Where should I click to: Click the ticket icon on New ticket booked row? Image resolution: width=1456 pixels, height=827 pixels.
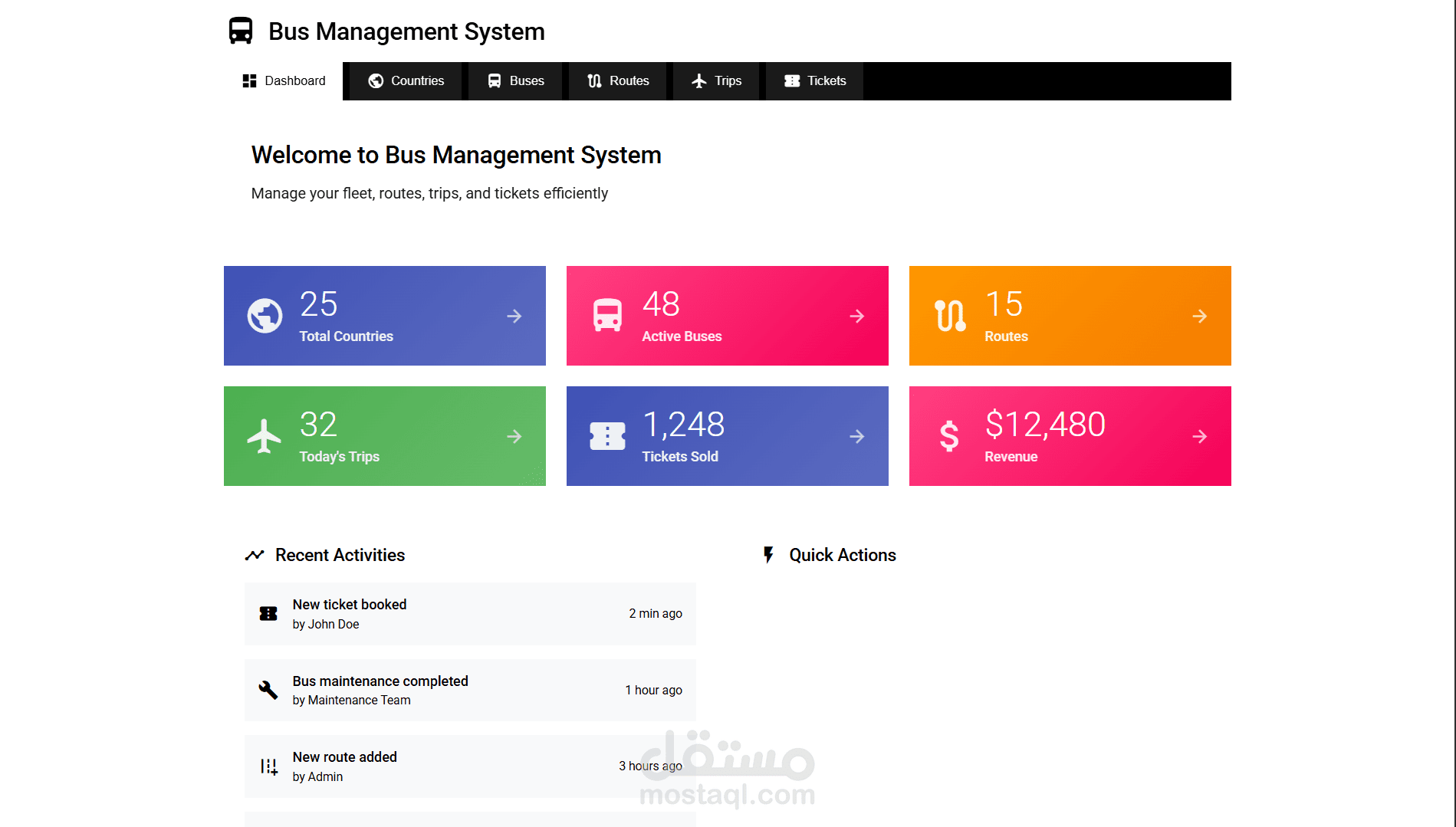pos(268,613)
